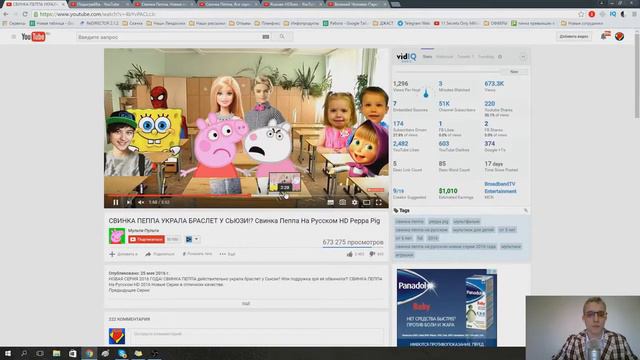The width and height of the screenshot is (640, 360).
Task: Expand the video description 'ЕЩЁ'
Action: [x=246, y=304]
